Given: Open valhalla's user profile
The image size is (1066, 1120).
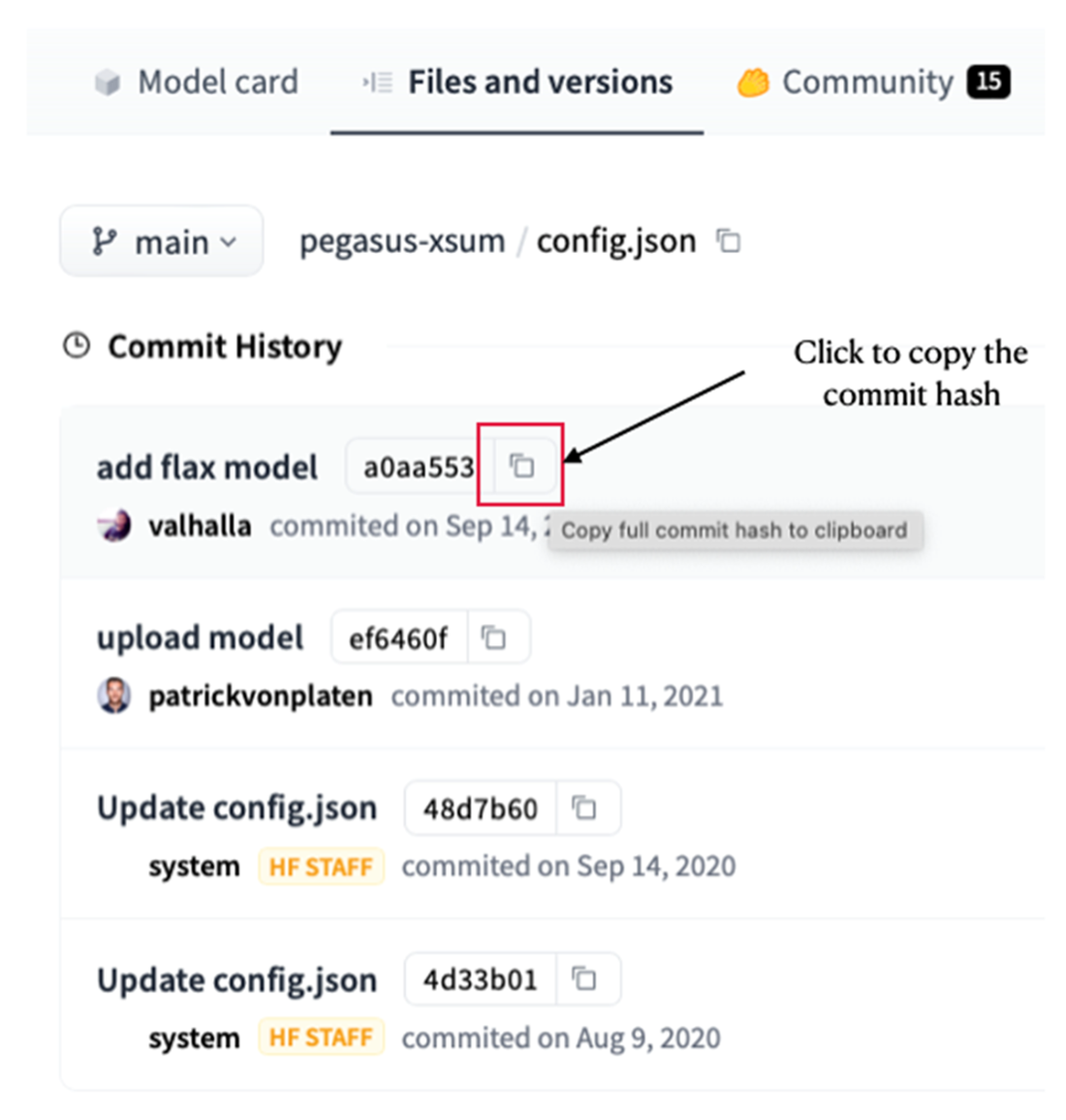Looking at the screenshot, I should (x=200, y=526).
